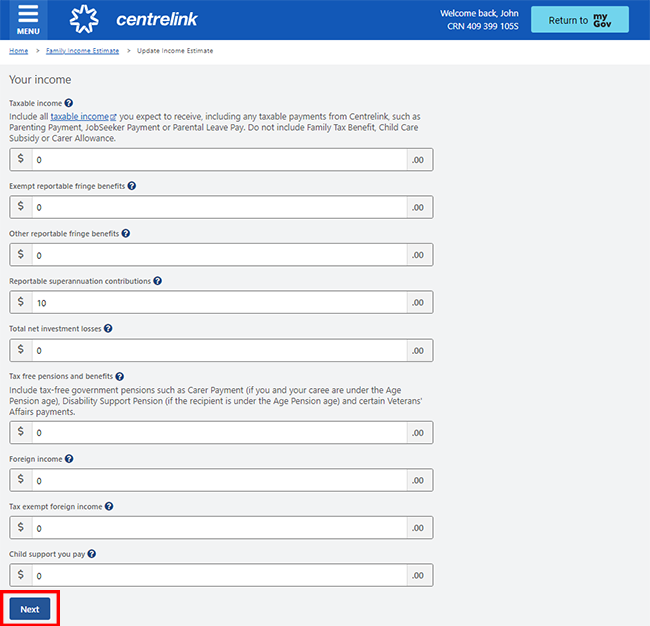Open help icon for Taxable income
Viewport: 650px width, 626px height.
tap(69, 103)
